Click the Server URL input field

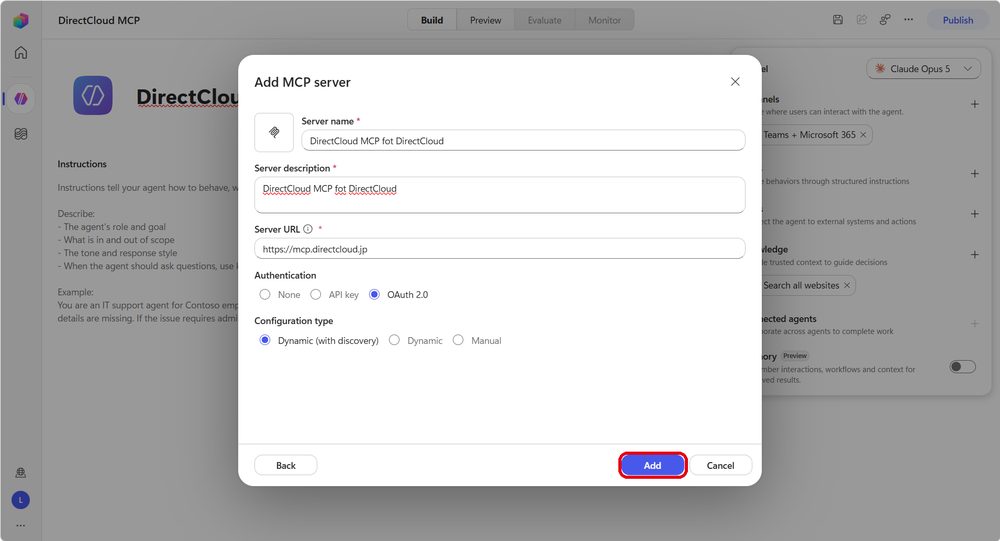pyautogui.click(x=499, y=249)
